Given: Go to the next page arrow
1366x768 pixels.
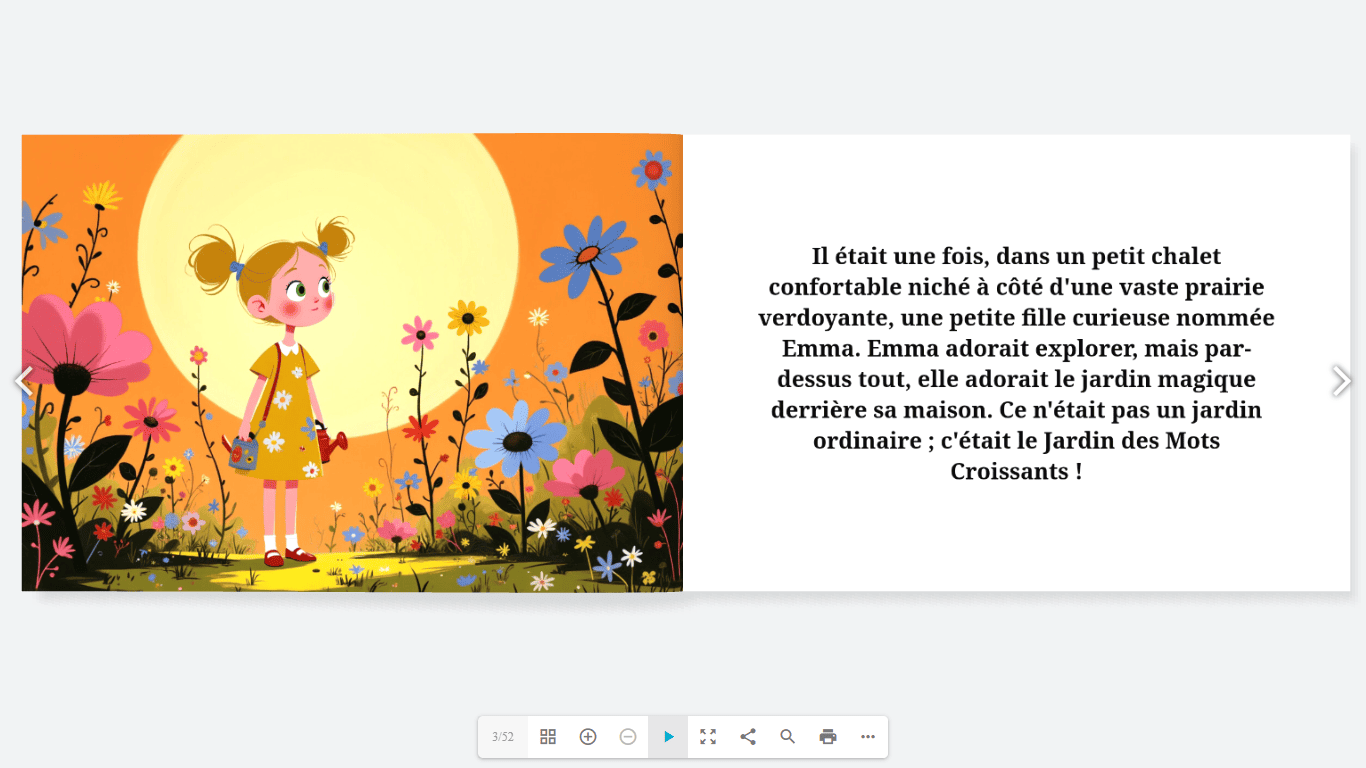Looking at the screenshot, I should click(1341, 380).
